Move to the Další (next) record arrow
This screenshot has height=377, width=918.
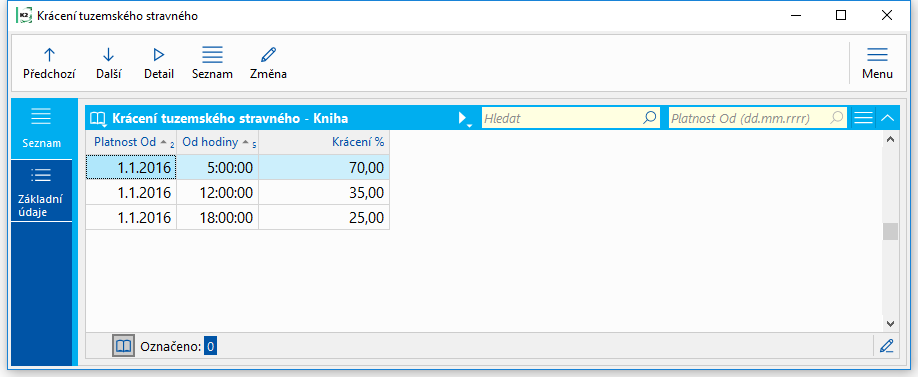108,55
